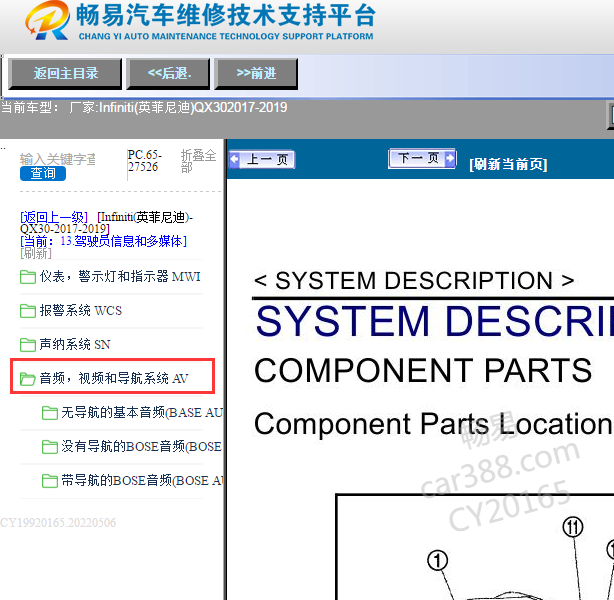Open folder icon for 无导航的基本音频
614x600 pixels.
tap(50, 413)
